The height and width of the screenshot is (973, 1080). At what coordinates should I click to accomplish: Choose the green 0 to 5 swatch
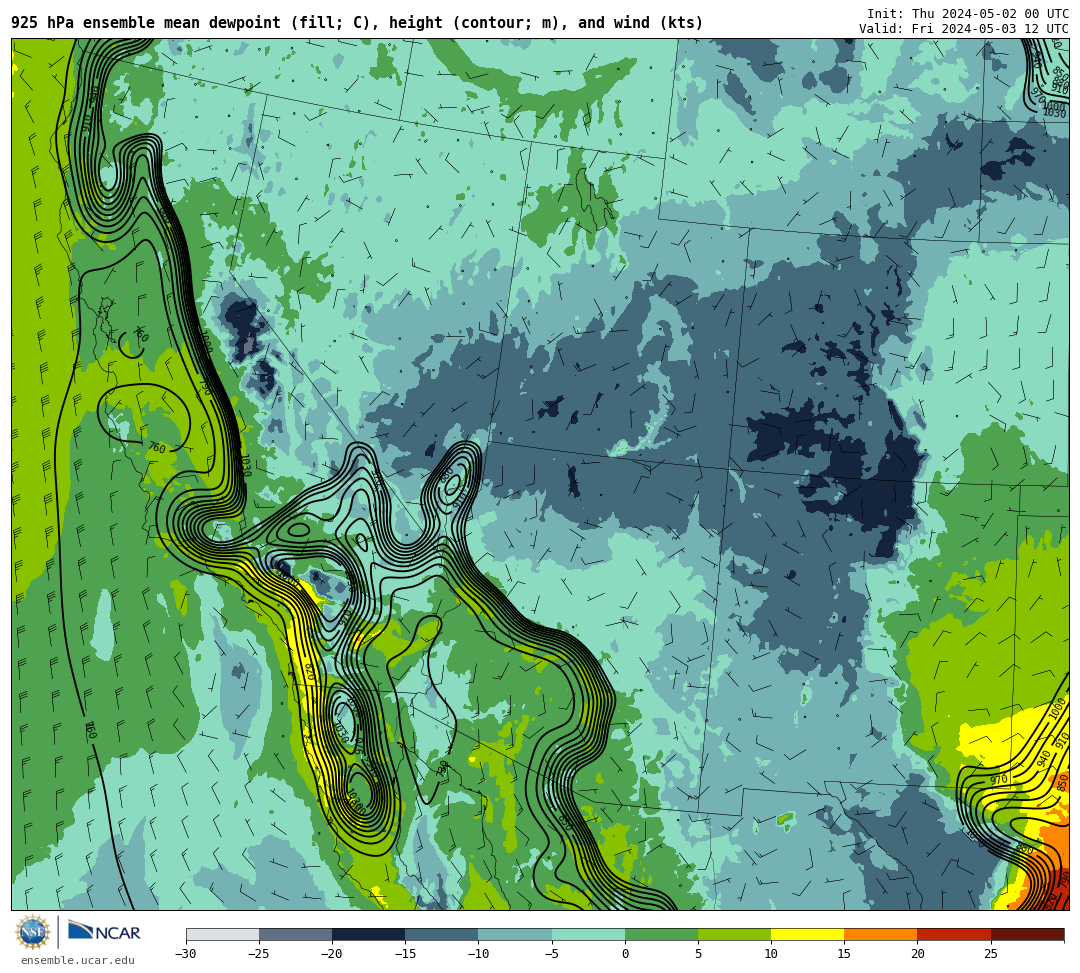coord(661,934)
